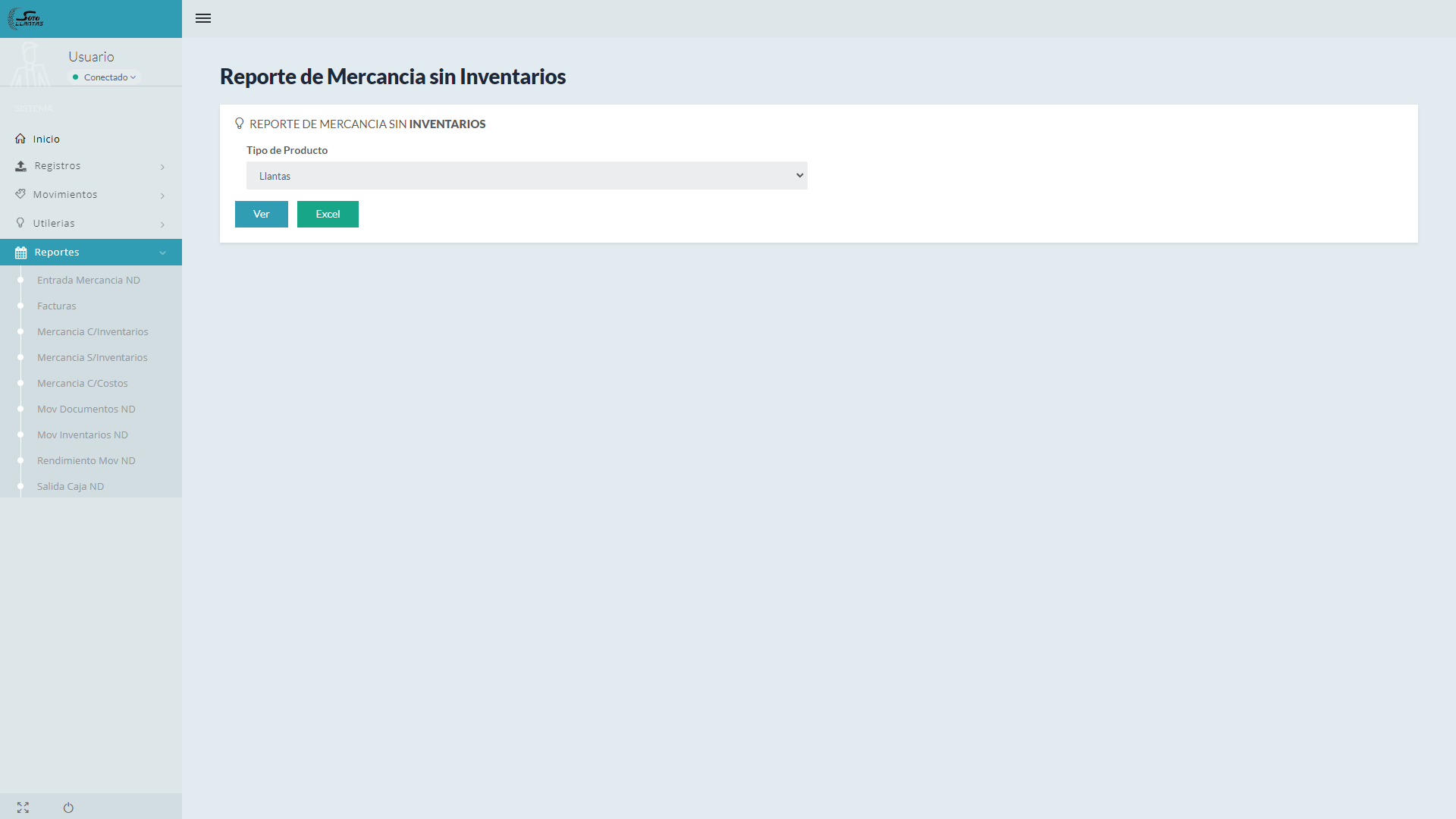Expand the Registros submenu chevron
Viewport: 1456px width, 819px height.
tap(162, 167)
